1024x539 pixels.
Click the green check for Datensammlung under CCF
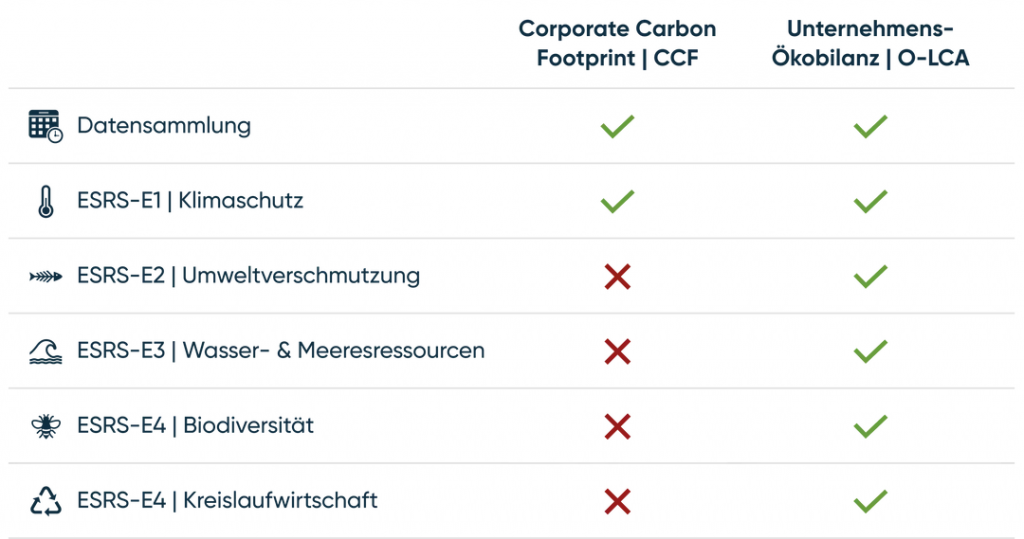[617, 126]
